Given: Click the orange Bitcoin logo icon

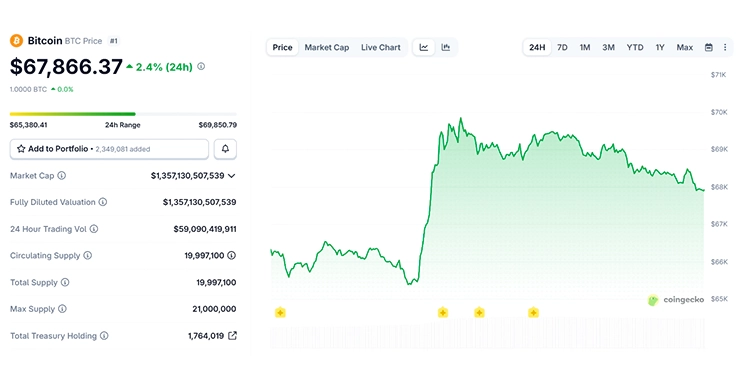Looking at the screenshot, I should tap(16, 41).
